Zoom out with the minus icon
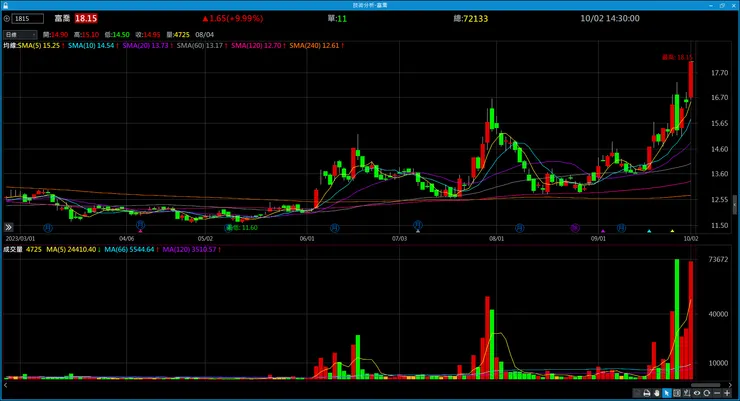Screen dimensions: 740x401 click(717, 393)
